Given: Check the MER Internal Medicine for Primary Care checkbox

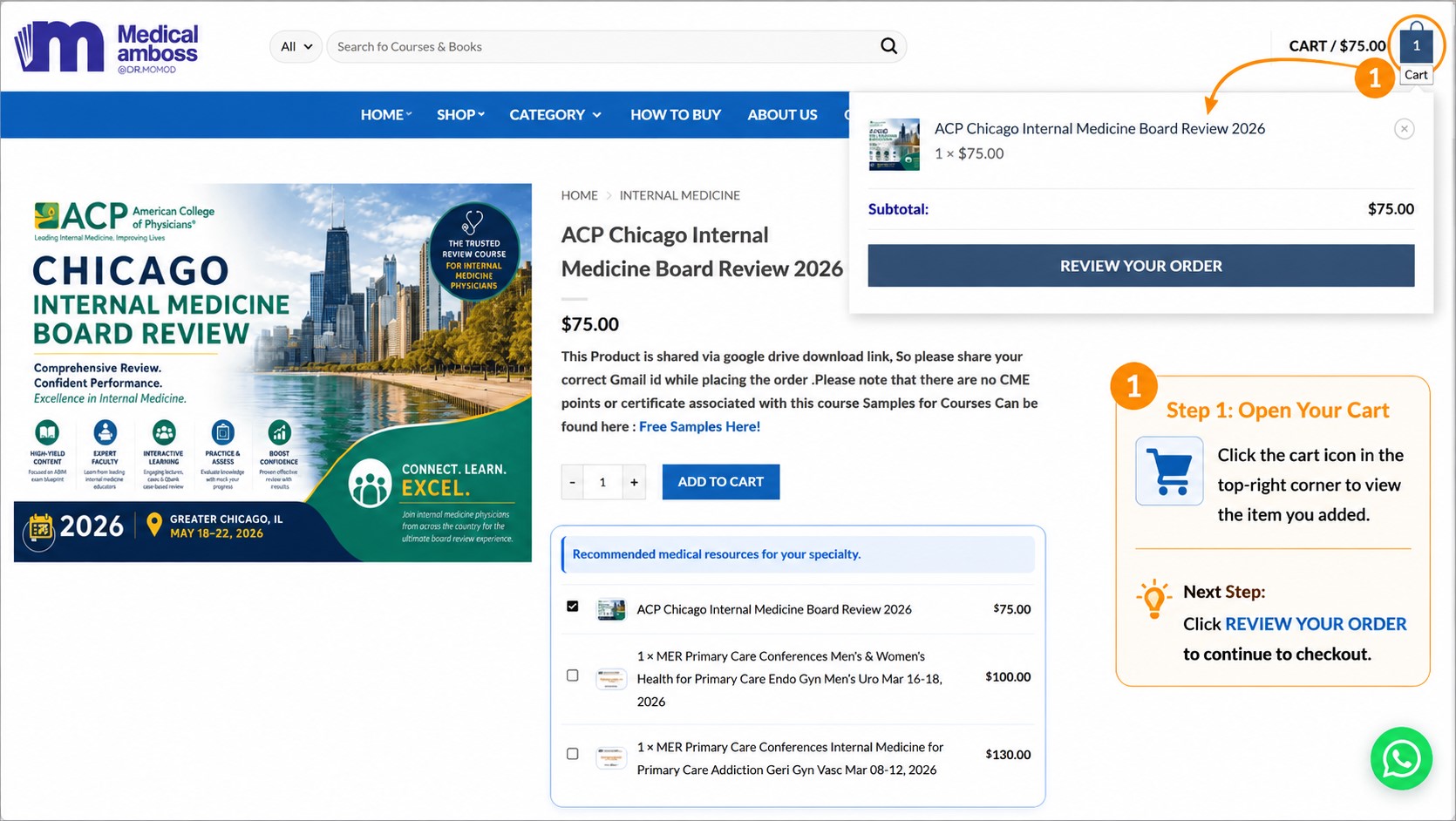Looking at the screenshot, I should [x=573, y=754].
